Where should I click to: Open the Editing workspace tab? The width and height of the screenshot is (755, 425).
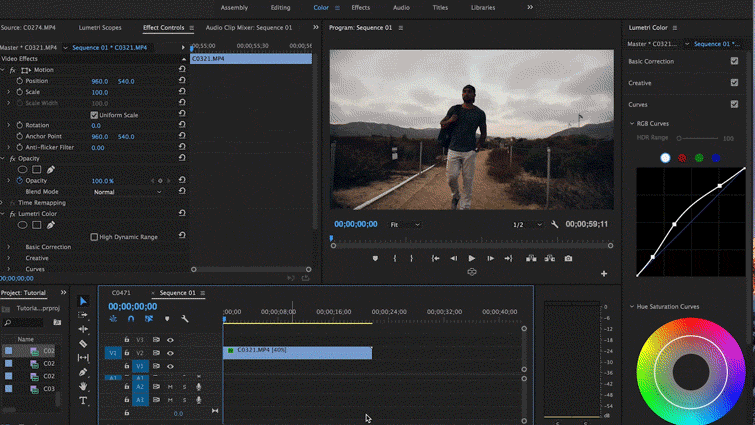tap(280, 7)
